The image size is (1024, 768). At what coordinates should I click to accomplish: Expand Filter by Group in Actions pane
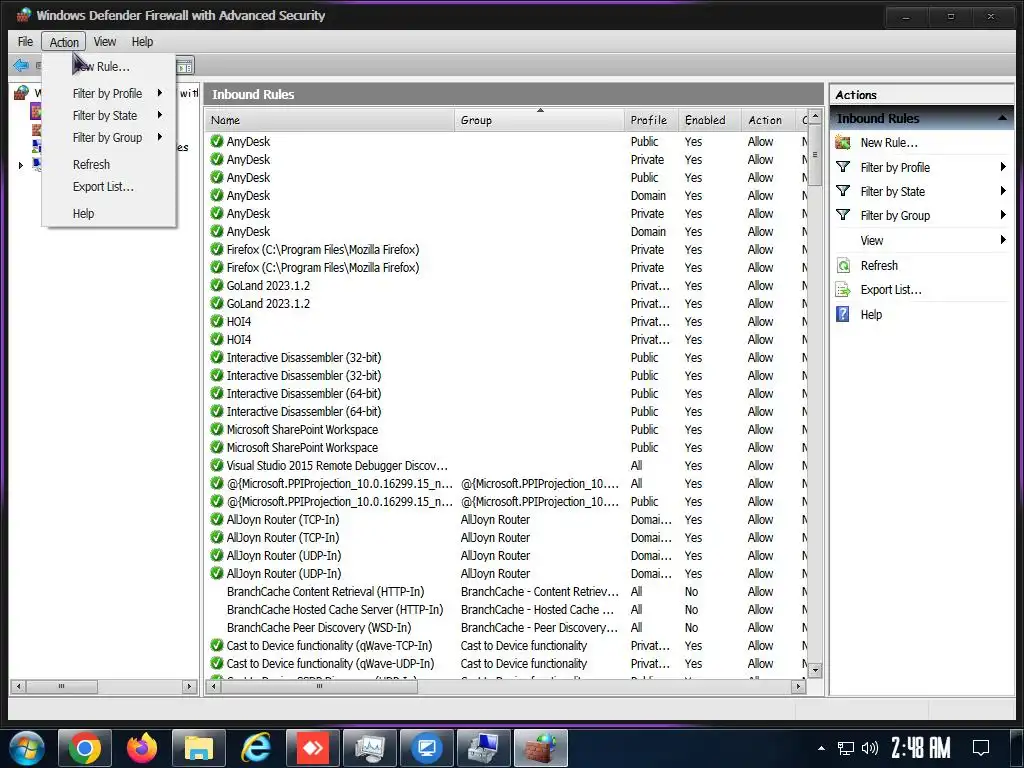[x=1003, y=215]
